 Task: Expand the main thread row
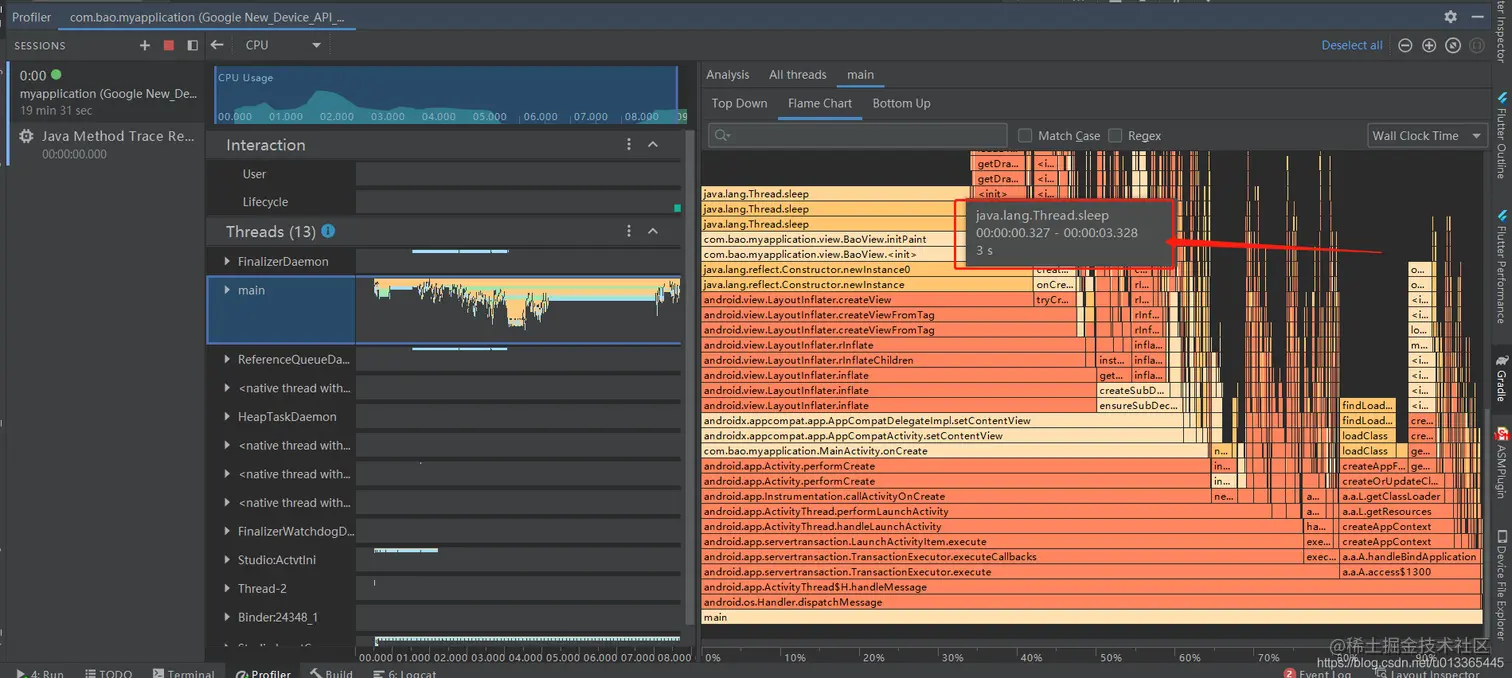pos(227,290)
